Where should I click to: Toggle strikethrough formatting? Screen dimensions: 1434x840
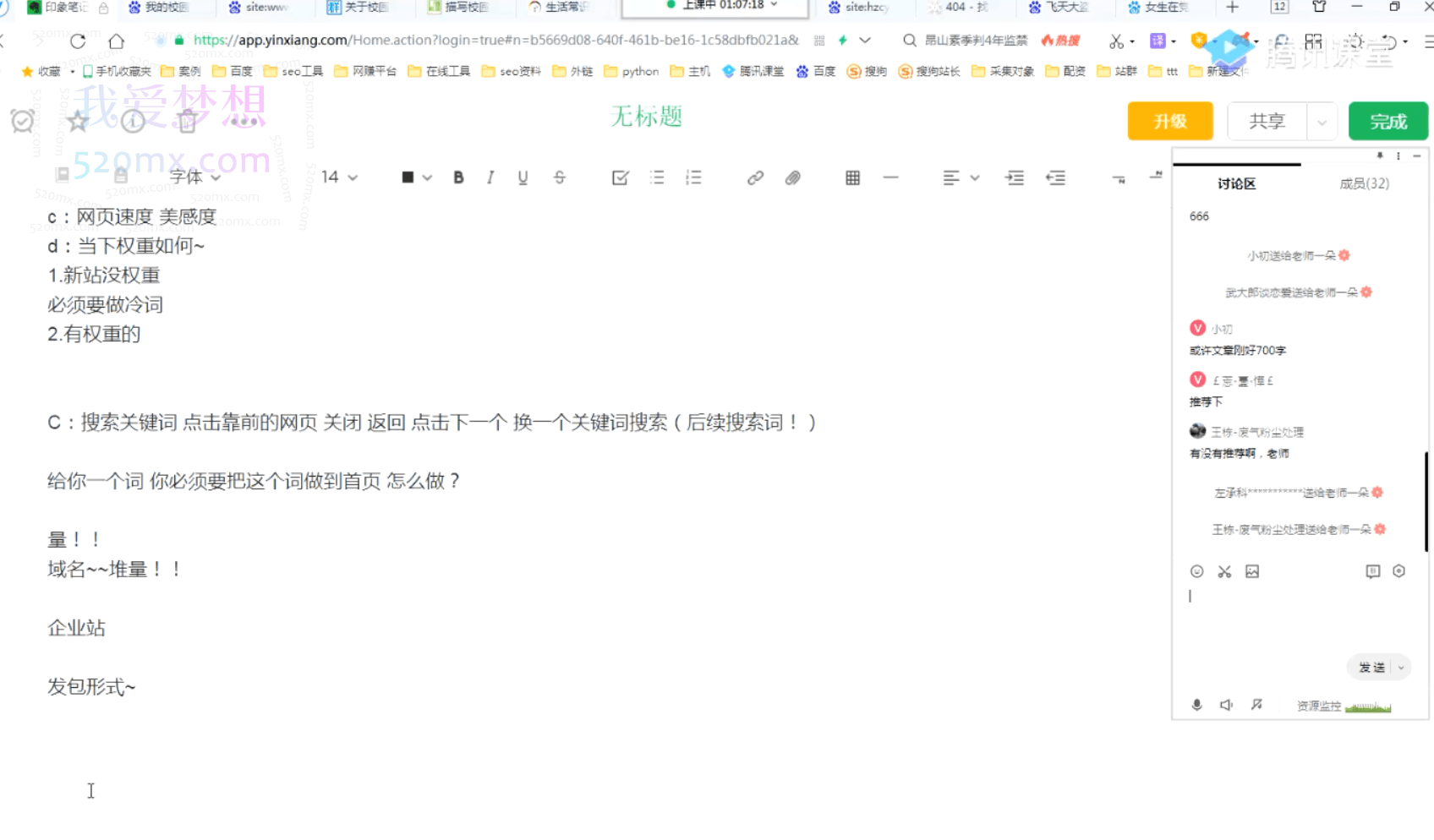tap(559, 177)
